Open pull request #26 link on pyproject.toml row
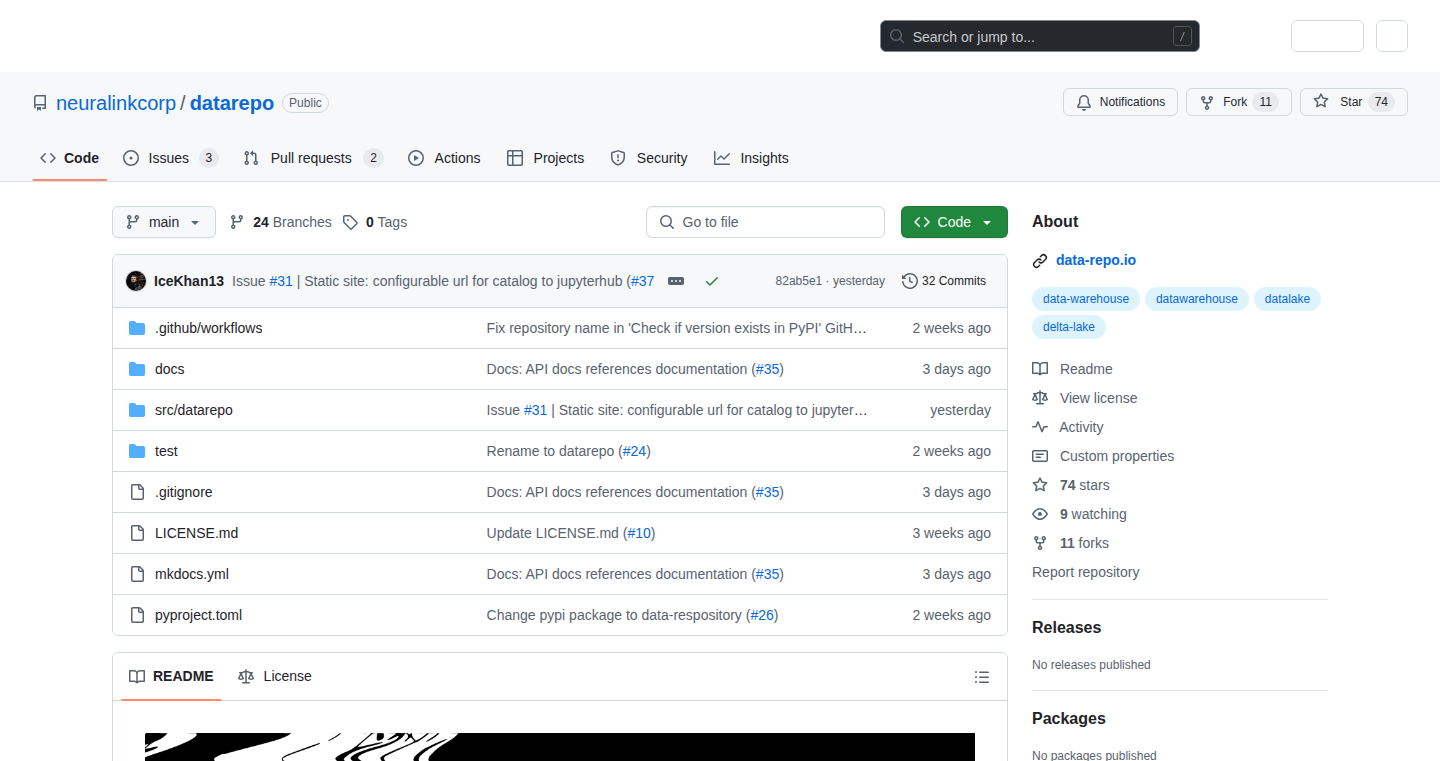Image resolution: width=1440 pixels, height=761 pixels. (x=762, y=615)
